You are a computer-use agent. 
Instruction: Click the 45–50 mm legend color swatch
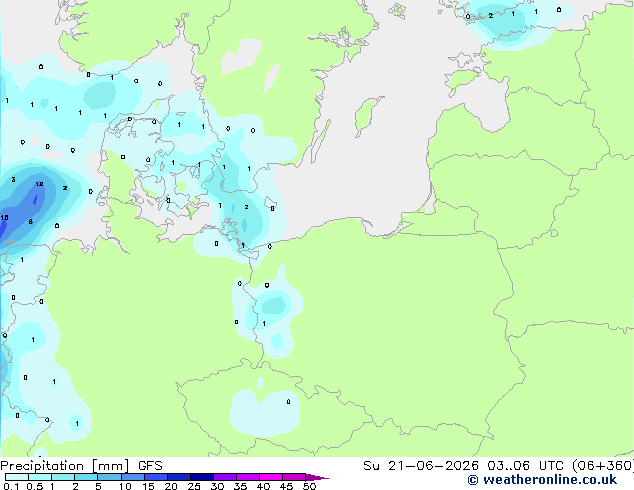pos(294,477)
